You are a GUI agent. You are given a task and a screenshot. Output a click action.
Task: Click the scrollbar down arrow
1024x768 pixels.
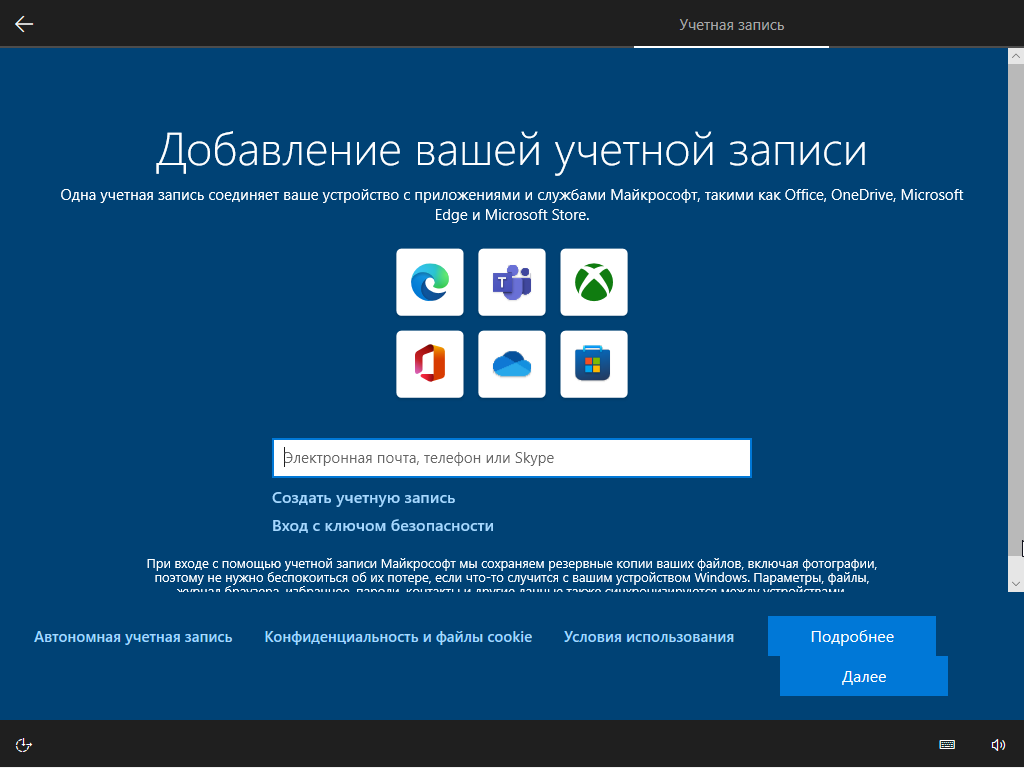point(1016,584)
